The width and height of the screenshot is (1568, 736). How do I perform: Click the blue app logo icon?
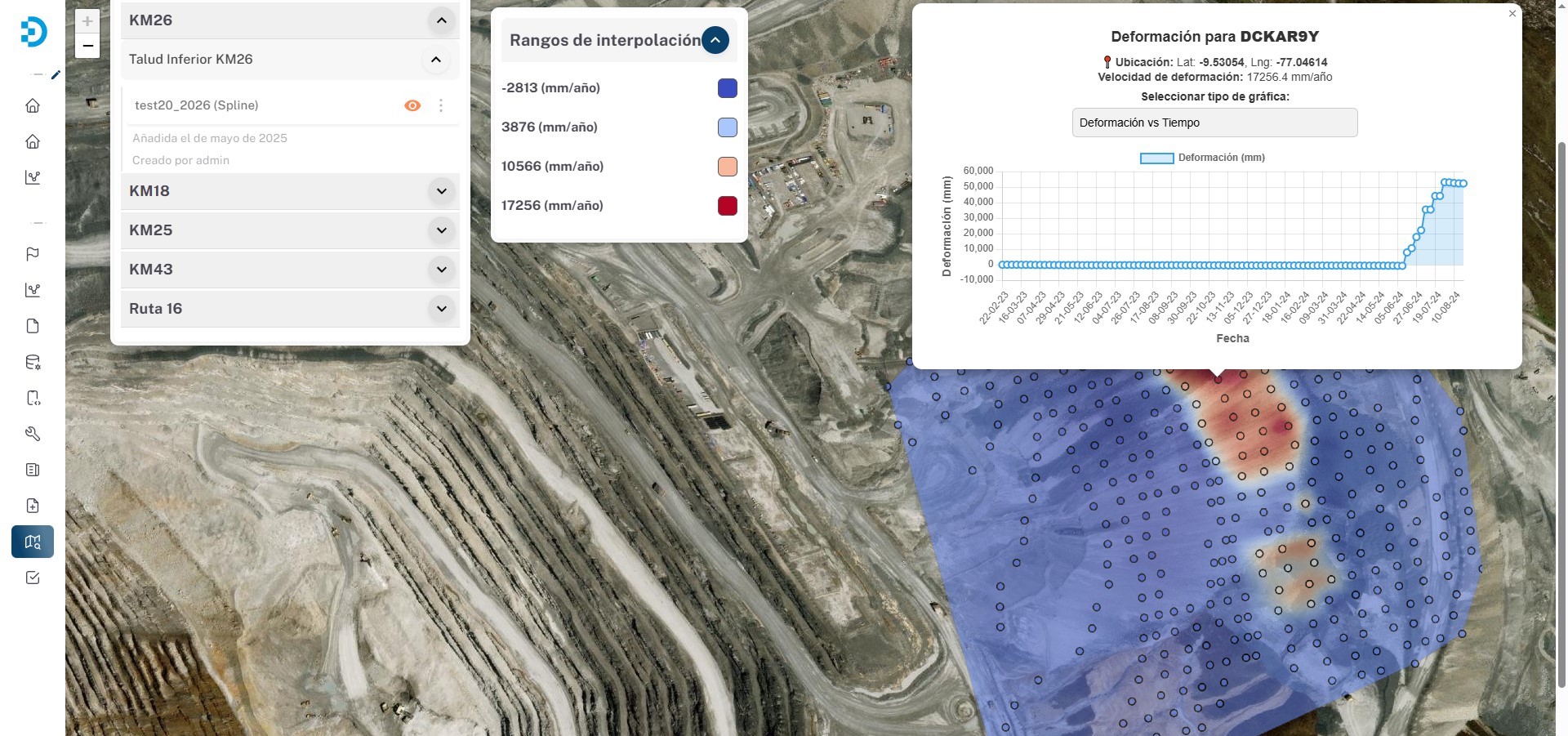click(33, 32)
